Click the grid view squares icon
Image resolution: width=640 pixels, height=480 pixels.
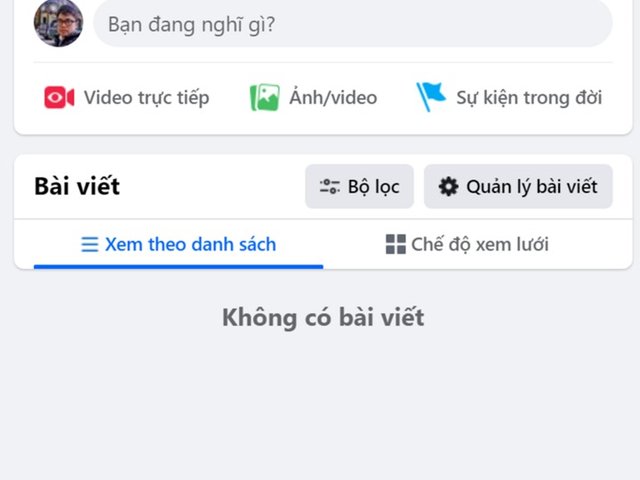pyautogui.click(x=396, y=245)
